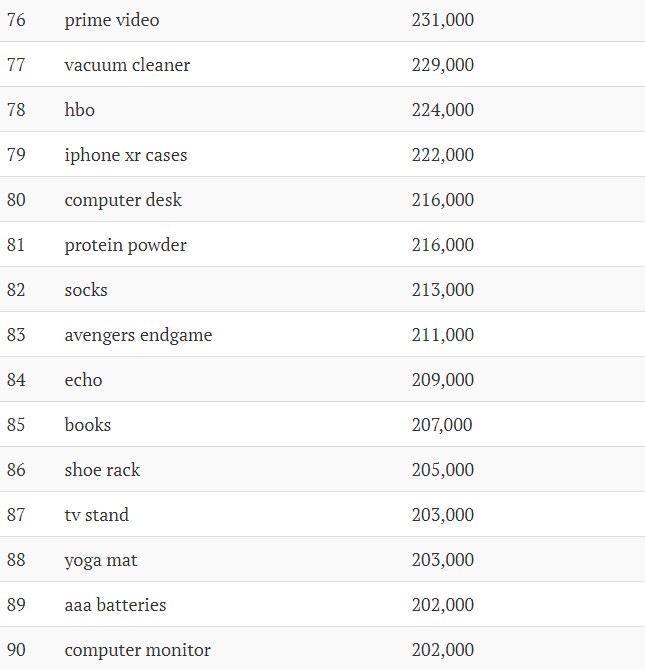Select the 'yoga mat' keyword
This screenshot has height=669, width=645.
tap(101, 560)
